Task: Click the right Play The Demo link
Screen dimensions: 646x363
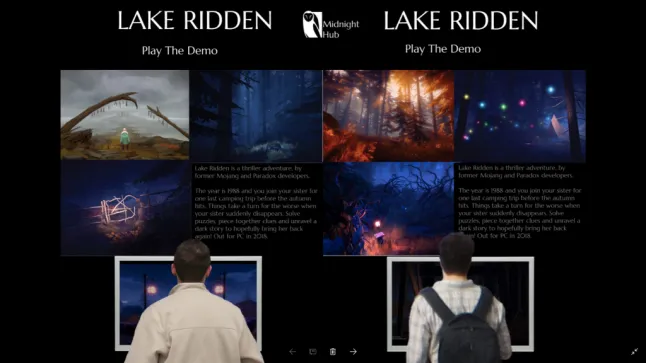Action: pyautogui.click(x=443, y=49)
